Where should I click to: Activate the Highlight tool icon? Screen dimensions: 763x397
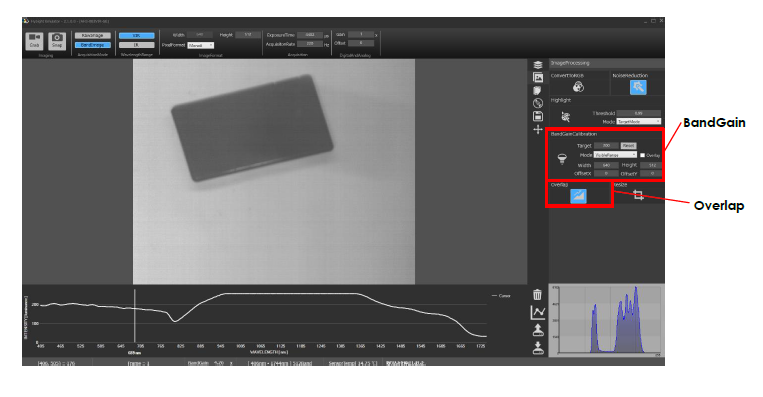(565, 117)
